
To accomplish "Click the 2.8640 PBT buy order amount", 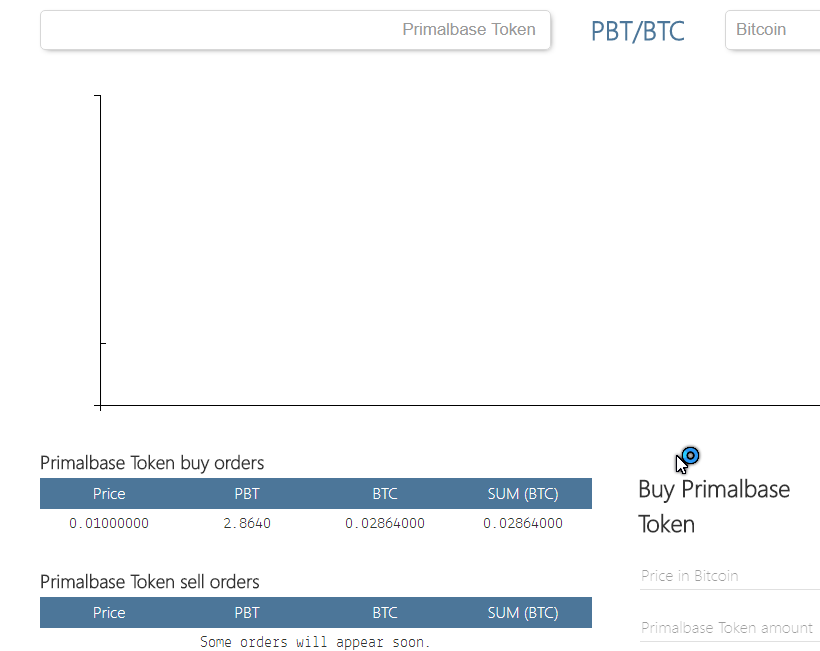I will [247, 523].
